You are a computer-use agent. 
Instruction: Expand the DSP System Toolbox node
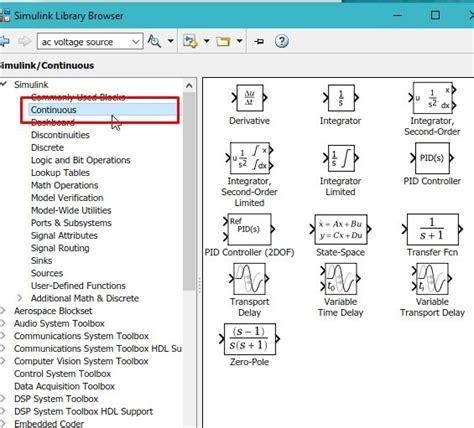3,399
